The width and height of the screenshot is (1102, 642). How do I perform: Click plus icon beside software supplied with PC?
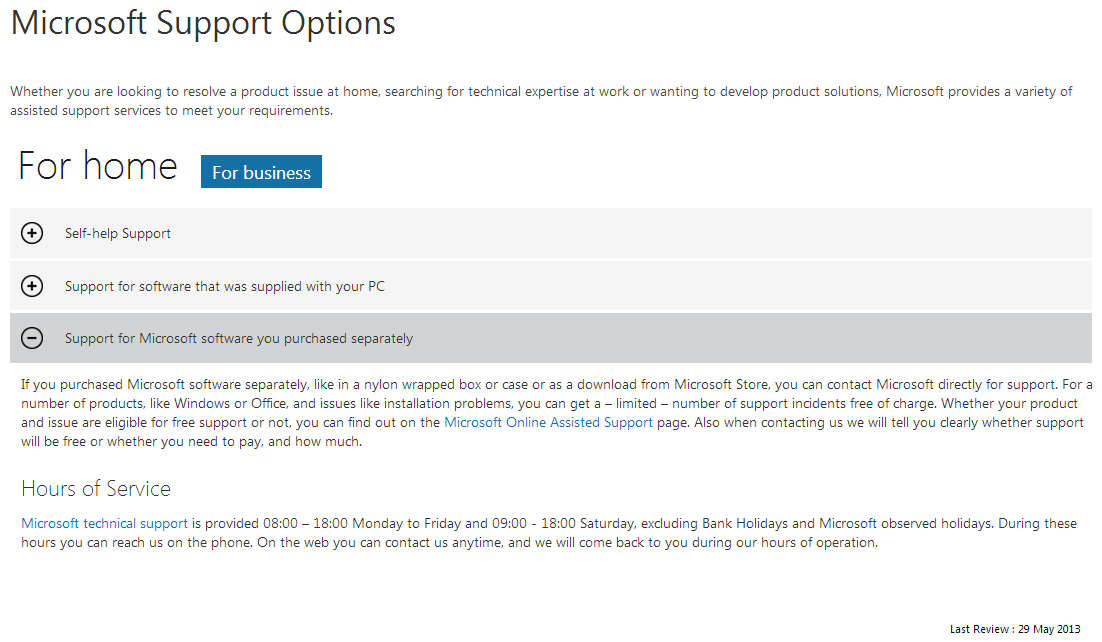pos(32,286)
